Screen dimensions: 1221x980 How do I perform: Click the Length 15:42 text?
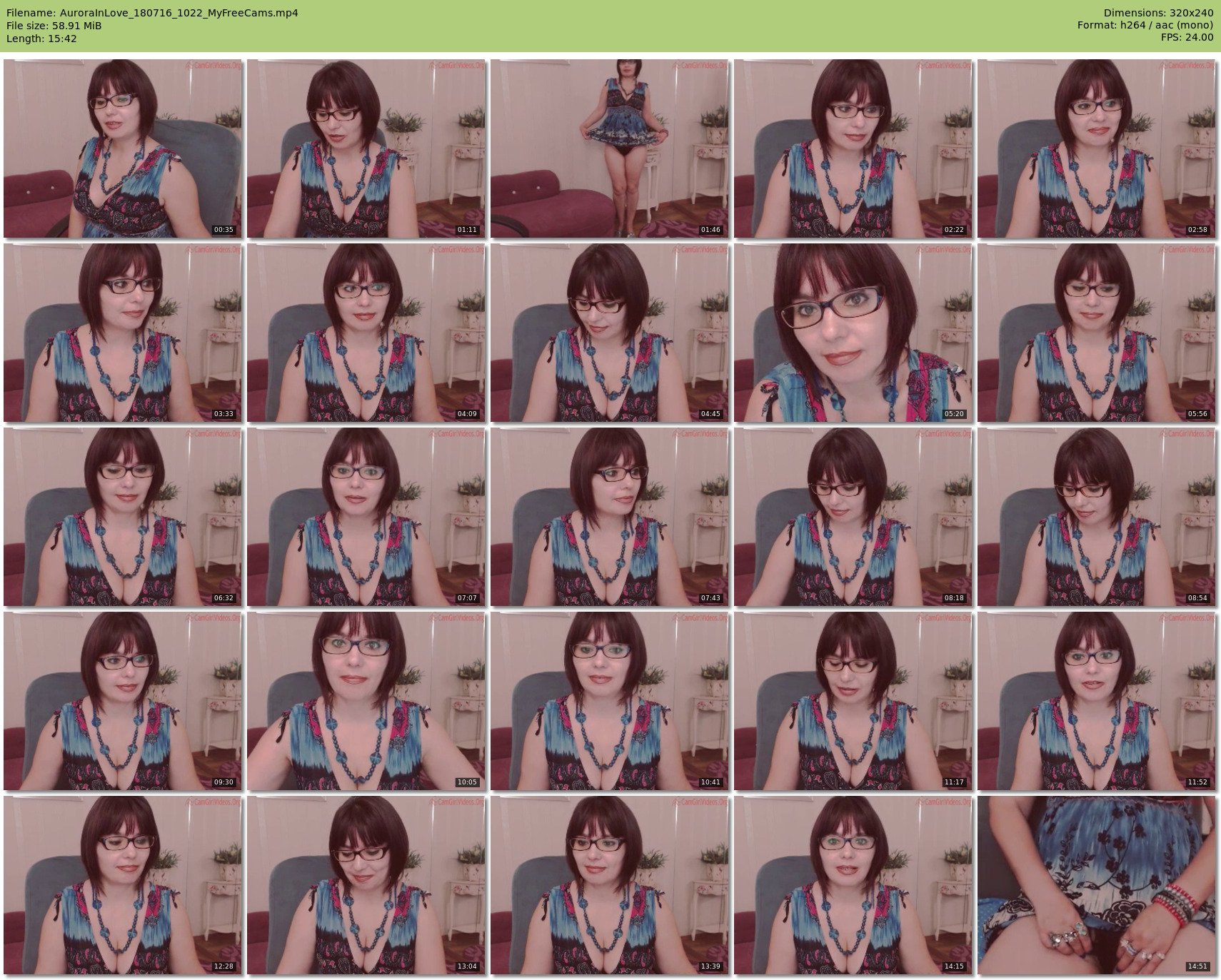point(41,39)
